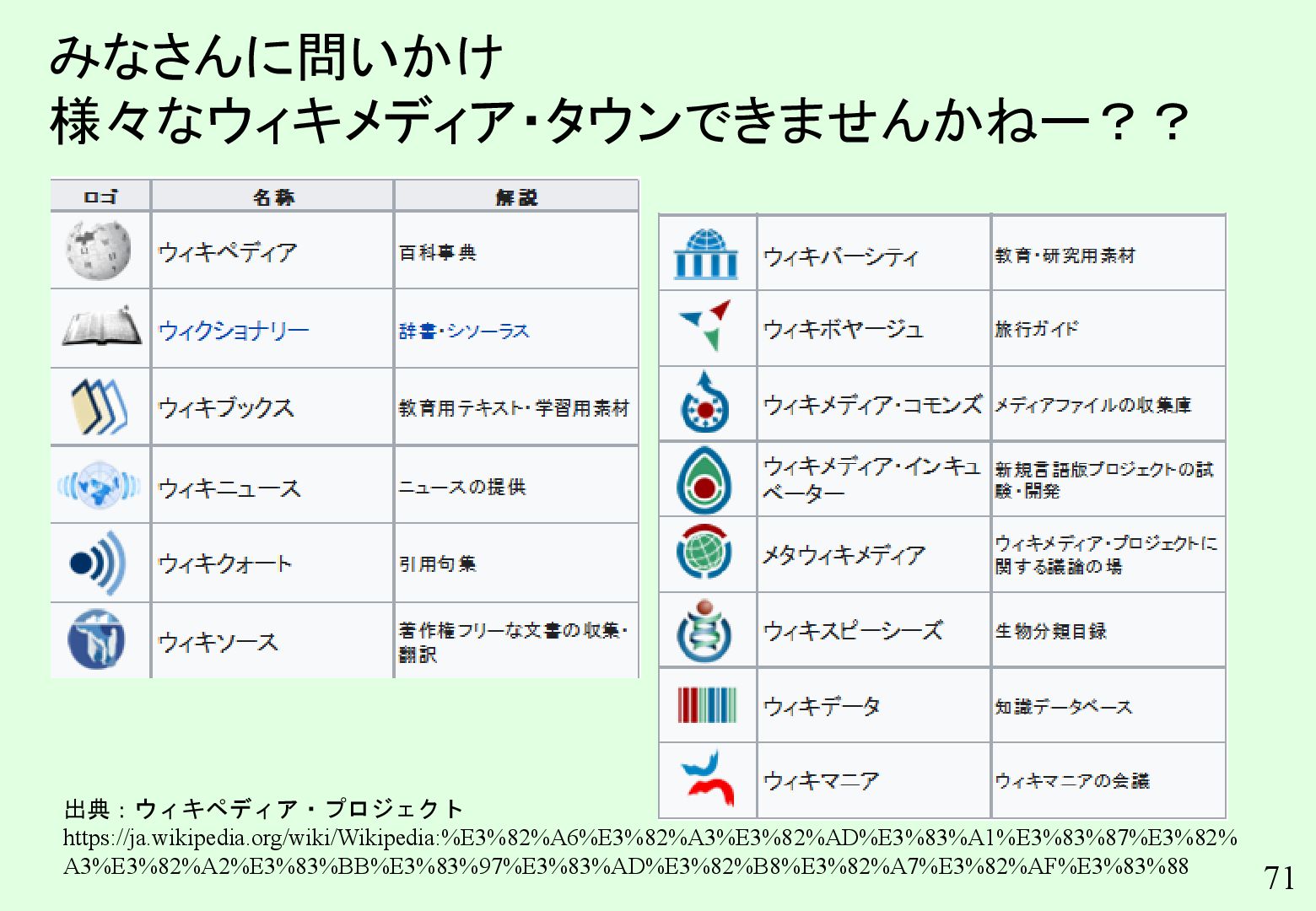1316x911 pixels.
Task: Select the ウィキソース name cell
Action: 272,641
